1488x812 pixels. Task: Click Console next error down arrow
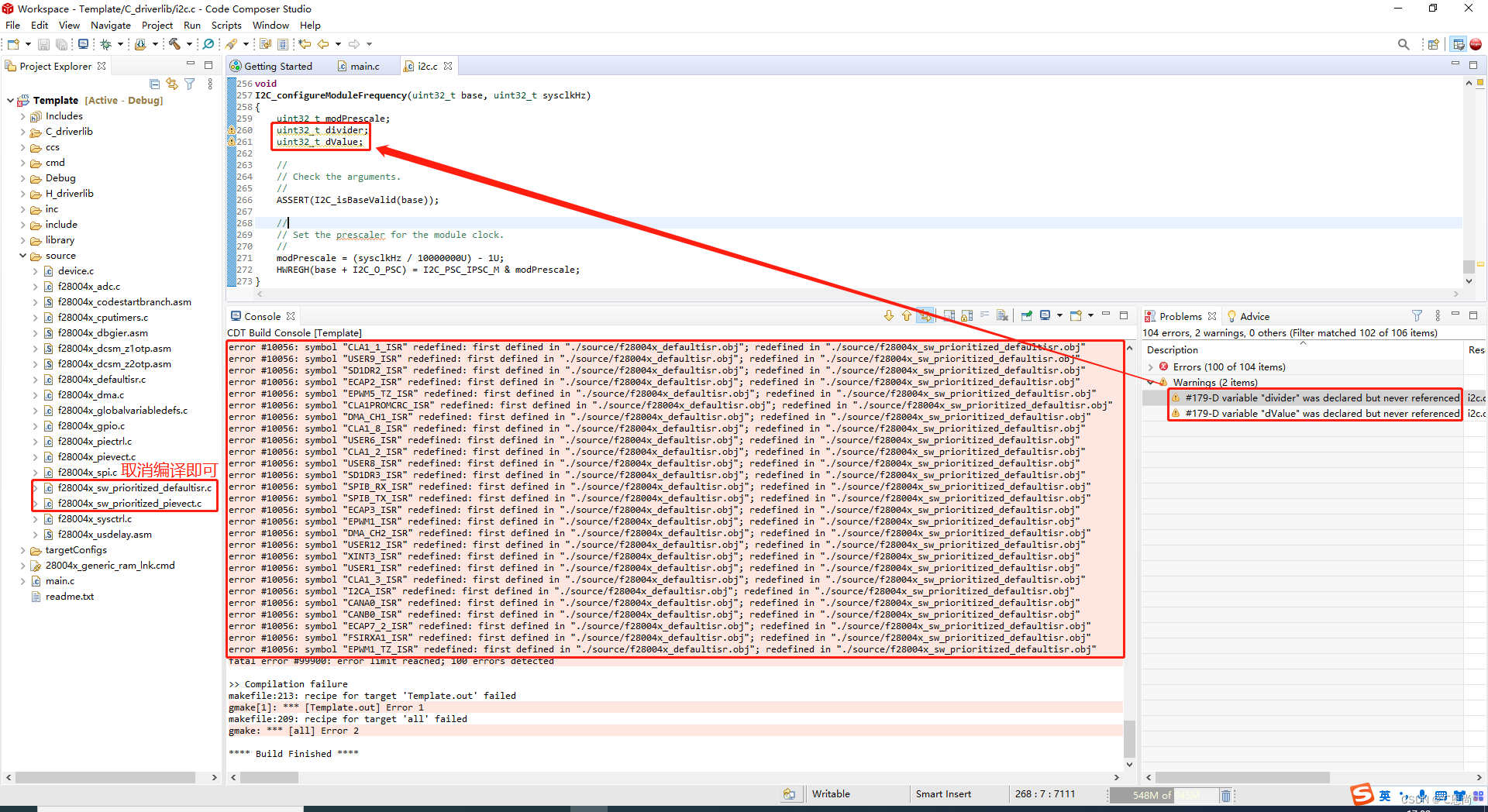click(889, 315)
